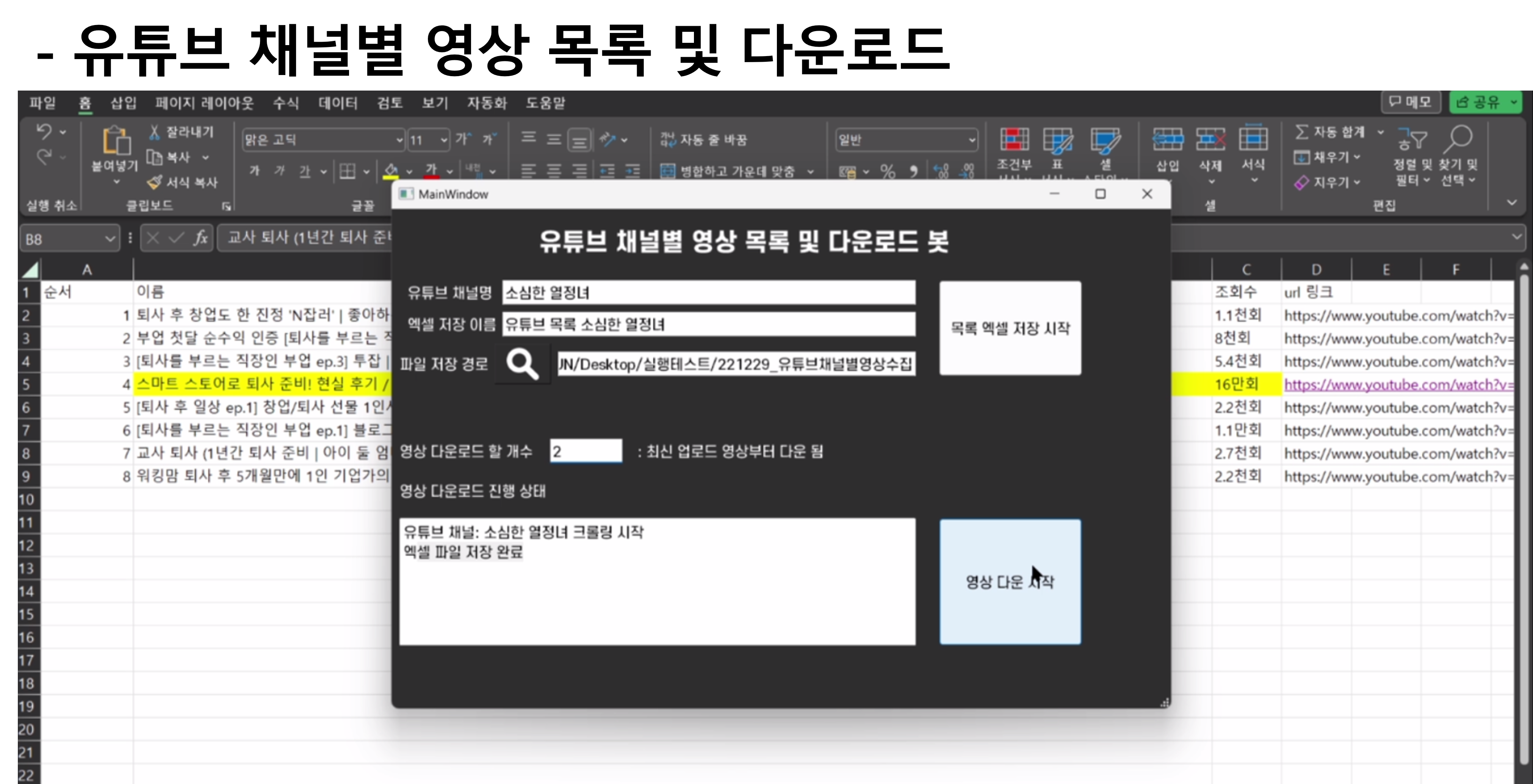Click the Undo arrow icon

tap(44, 131)
